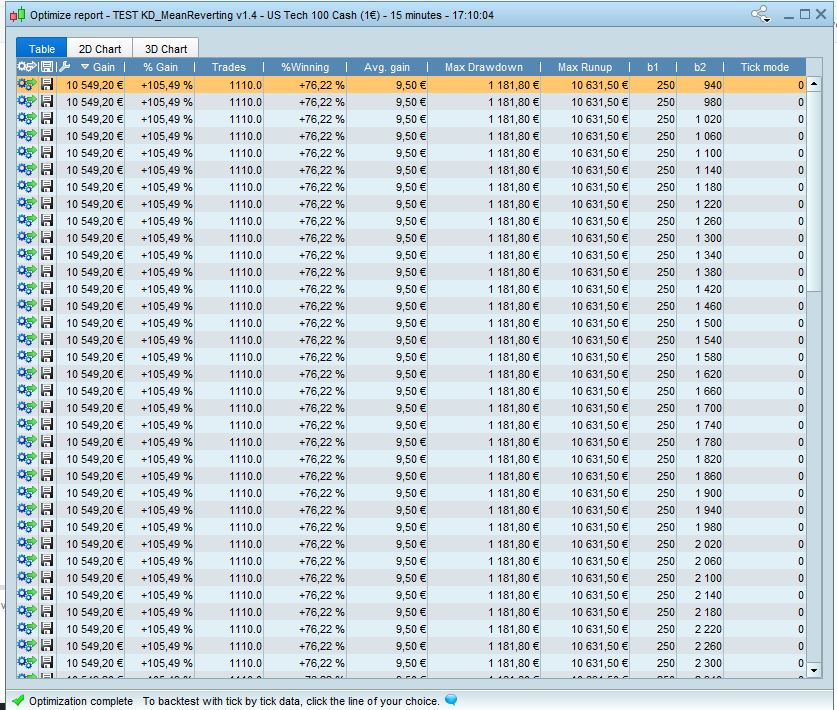Click b2 value 2 100
This screenshot has height=710, width=837.
(x=708, y=578)
